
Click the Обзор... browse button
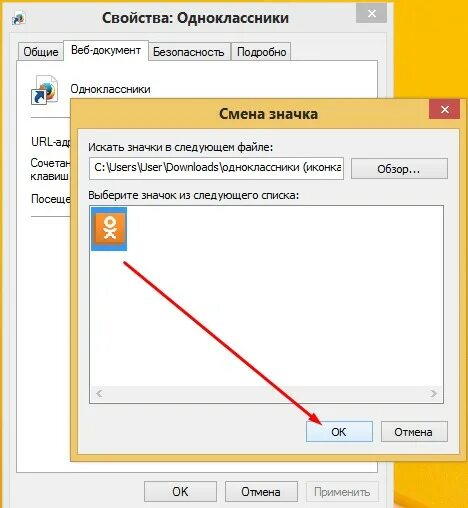[399, 169]
